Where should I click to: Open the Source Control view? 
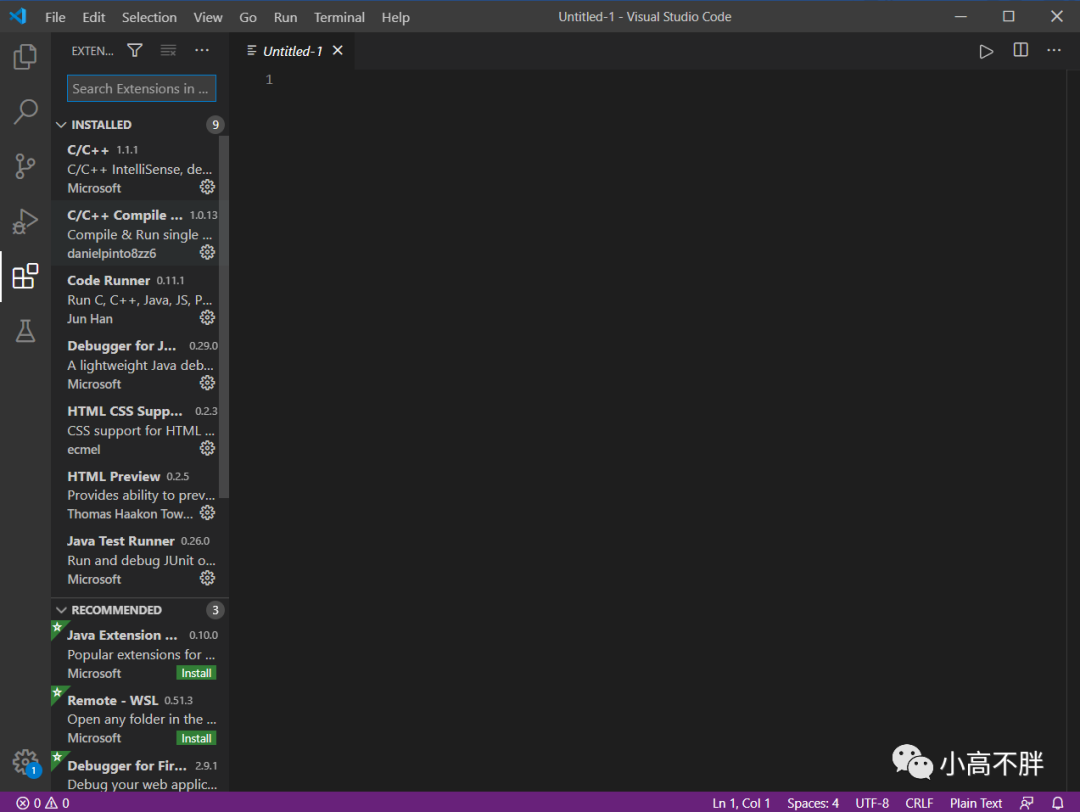(25, 167)
